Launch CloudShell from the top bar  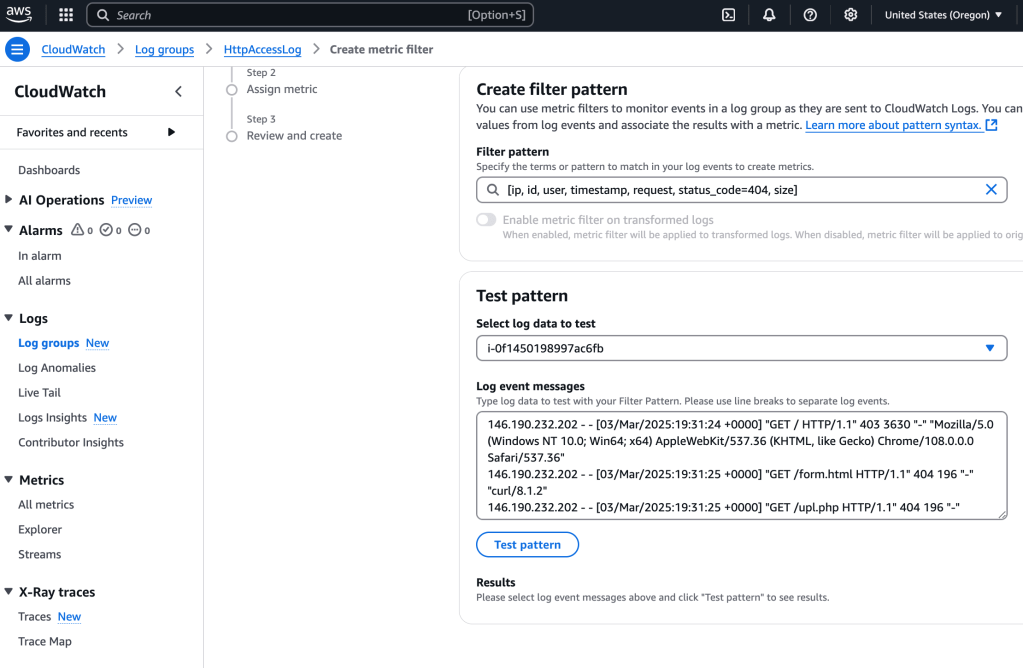(x=729, y=15)
